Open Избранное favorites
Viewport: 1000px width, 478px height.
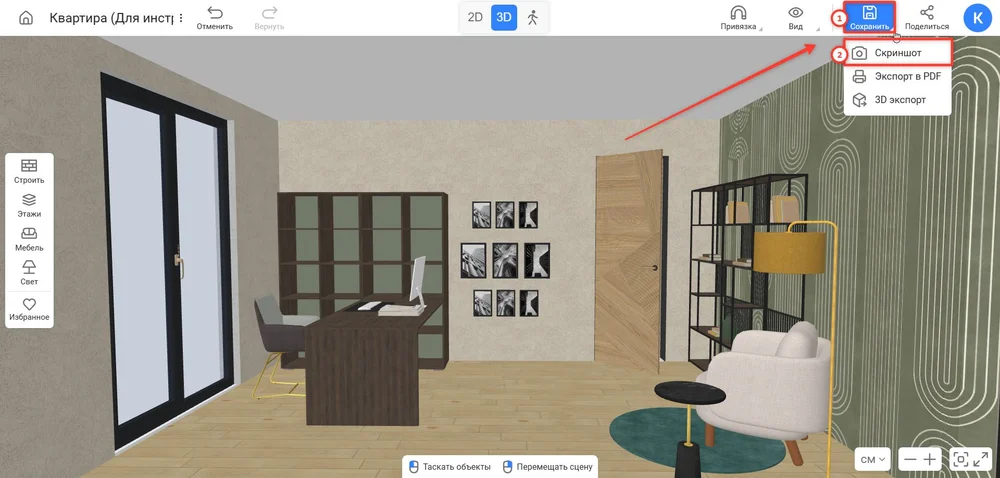[29, 309]
